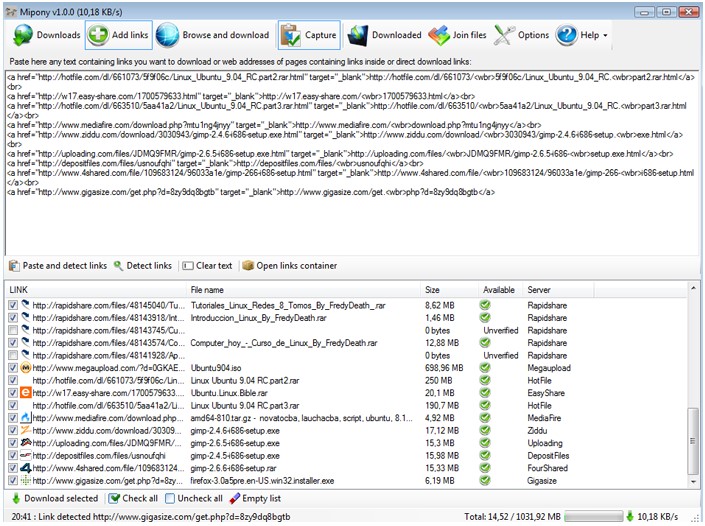
Task: Click the Detect links magnifier icon
Action: coord(118,266)
